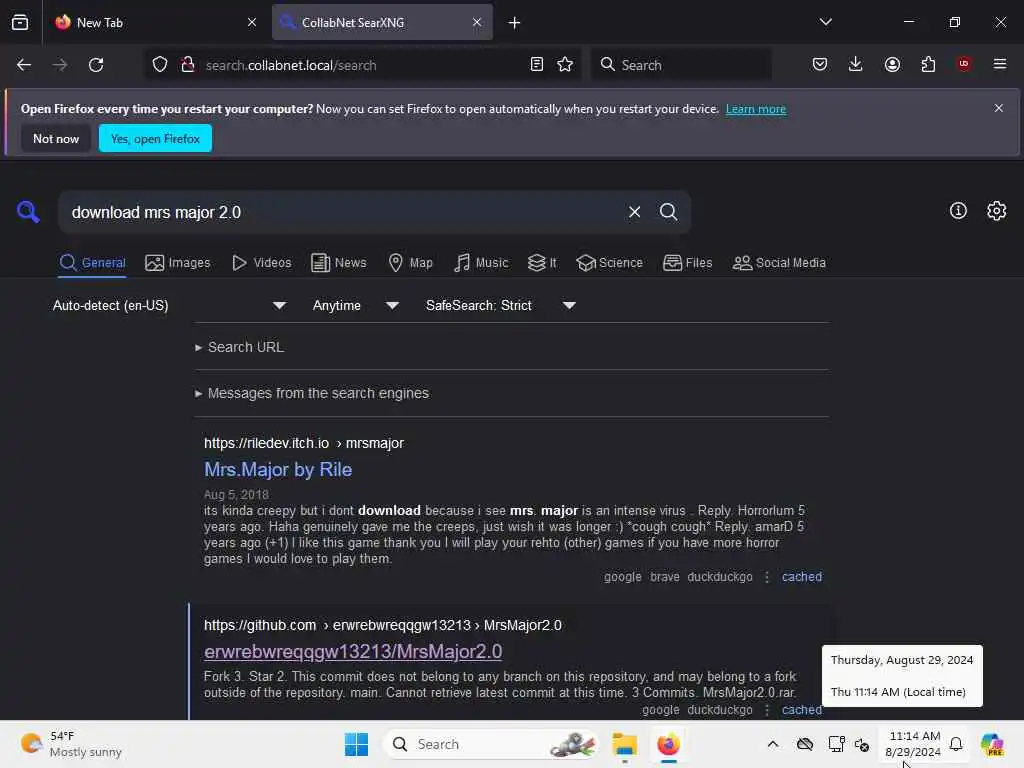Show hidden system tray icons
This screenshot has width=1024, height=768.
(x=773, y=744)
